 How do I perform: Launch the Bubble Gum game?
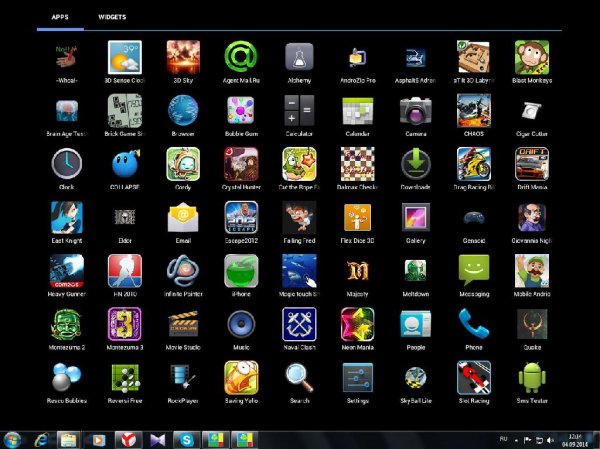[x=241, y=111]
